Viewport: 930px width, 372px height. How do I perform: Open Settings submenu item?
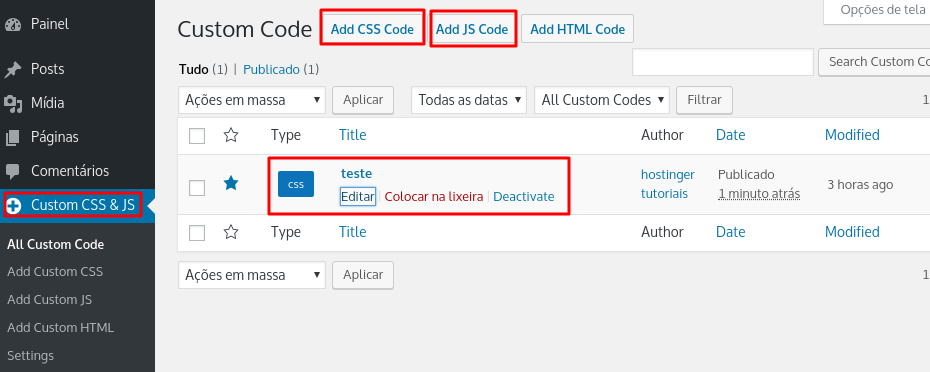coord(30,355)
